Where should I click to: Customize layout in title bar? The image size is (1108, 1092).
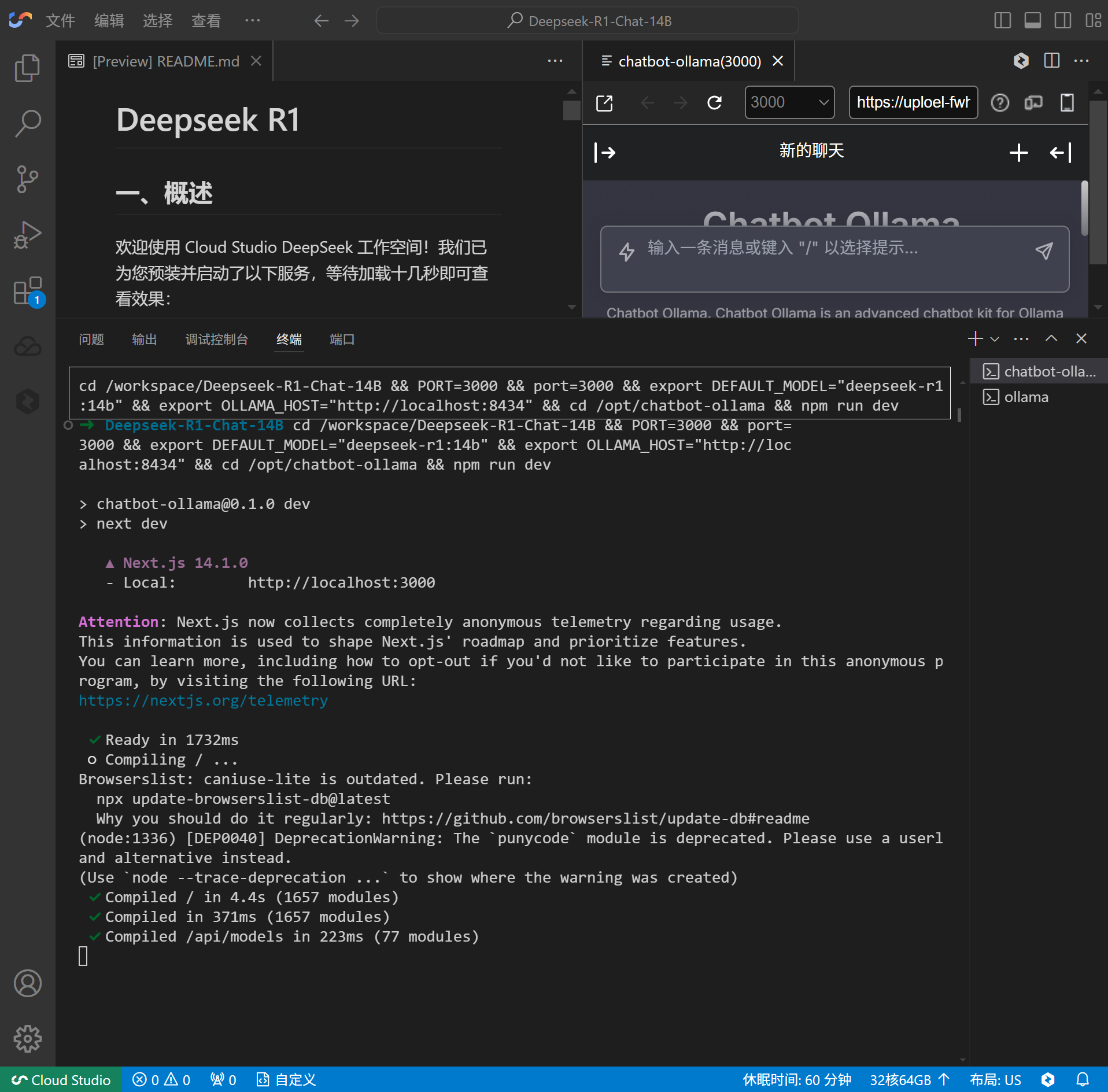(x=1093, y=21)
